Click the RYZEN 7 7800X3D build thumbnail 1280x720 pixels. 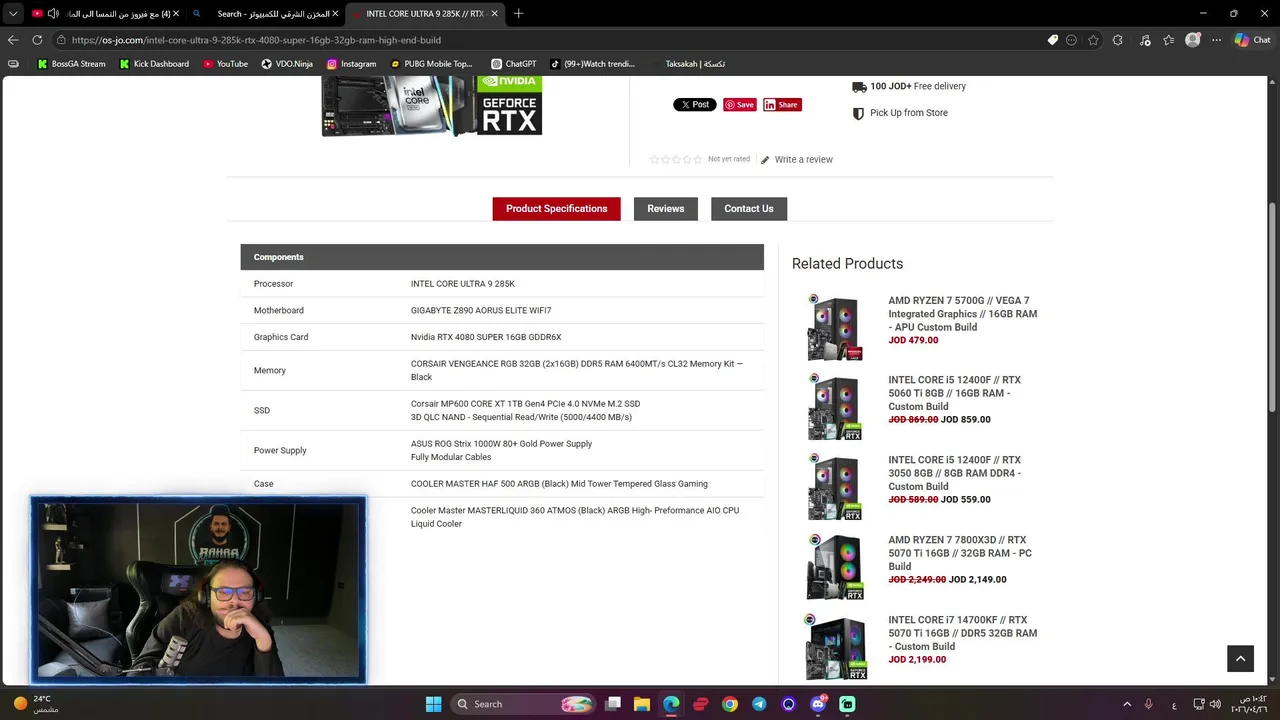[835, 567]
